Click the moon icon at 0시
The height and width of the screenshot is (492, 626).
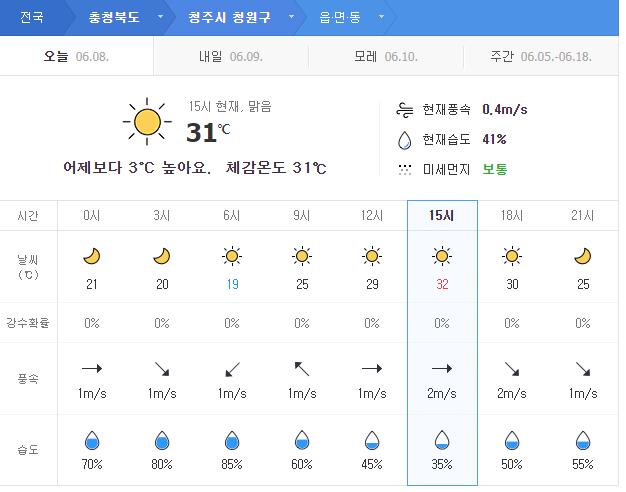(92, 256)
